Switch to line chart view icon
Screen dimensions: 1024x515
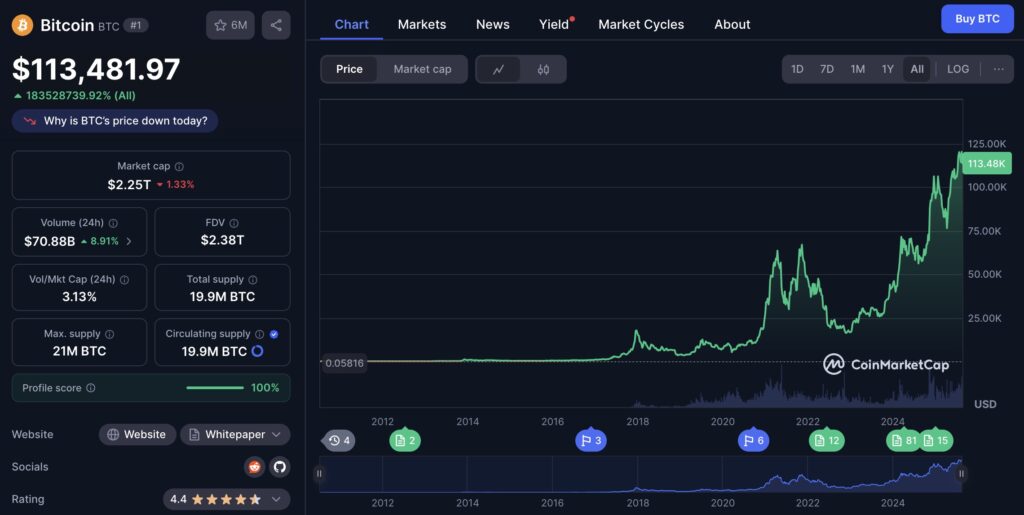(x=498, y=69)
